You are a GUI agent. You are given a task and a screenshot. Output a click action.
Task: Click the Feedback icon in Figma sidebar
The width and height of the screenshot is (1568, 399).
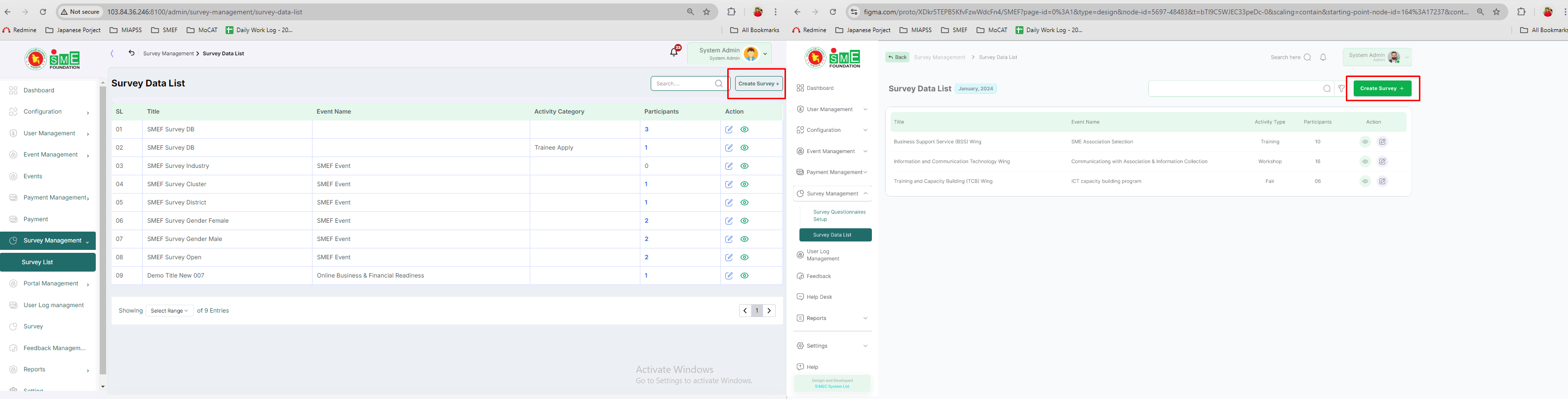[800, 277]
